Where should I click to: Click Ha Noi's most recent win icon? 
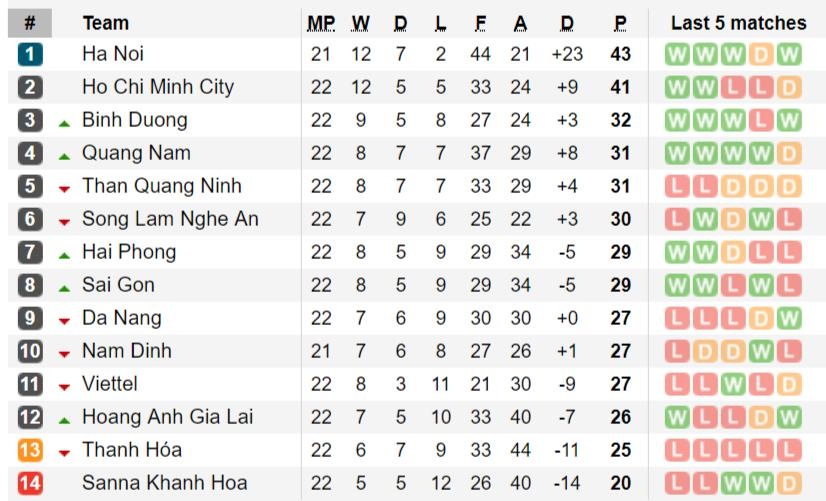pos(789,54)
